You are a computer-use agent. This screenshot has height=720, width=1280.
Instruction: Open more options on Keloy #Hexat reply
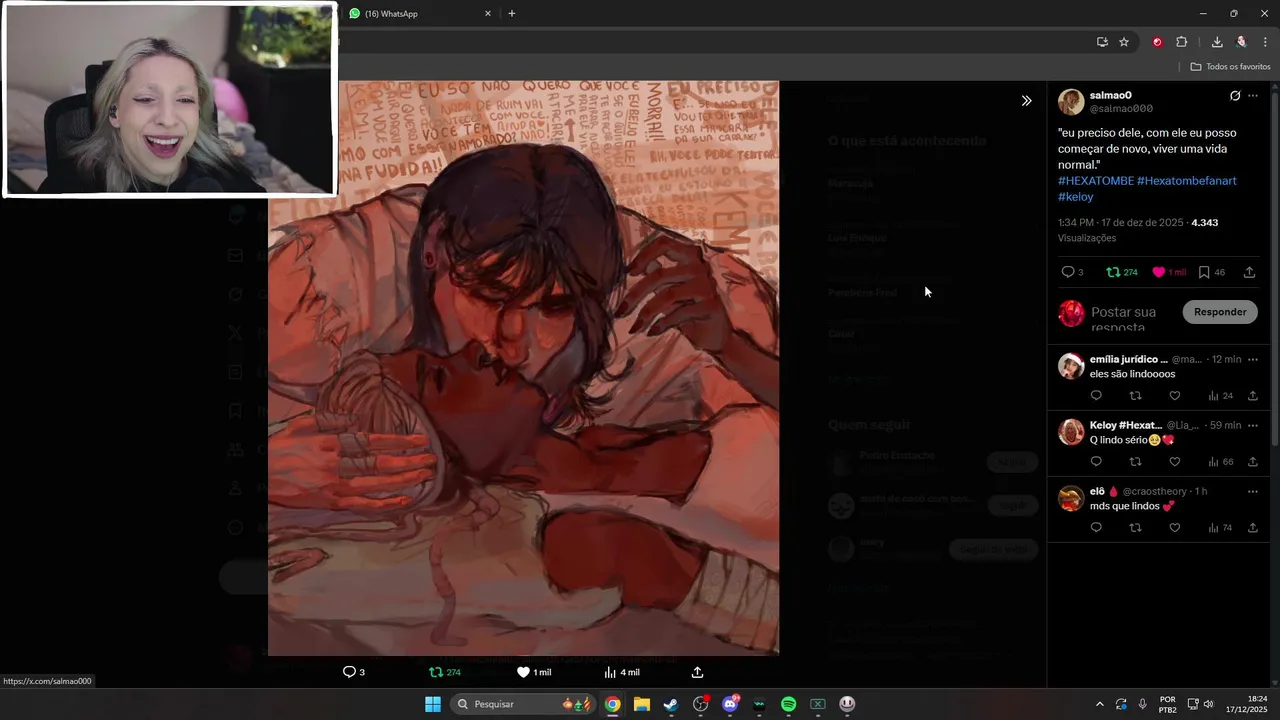(1253, 425)
